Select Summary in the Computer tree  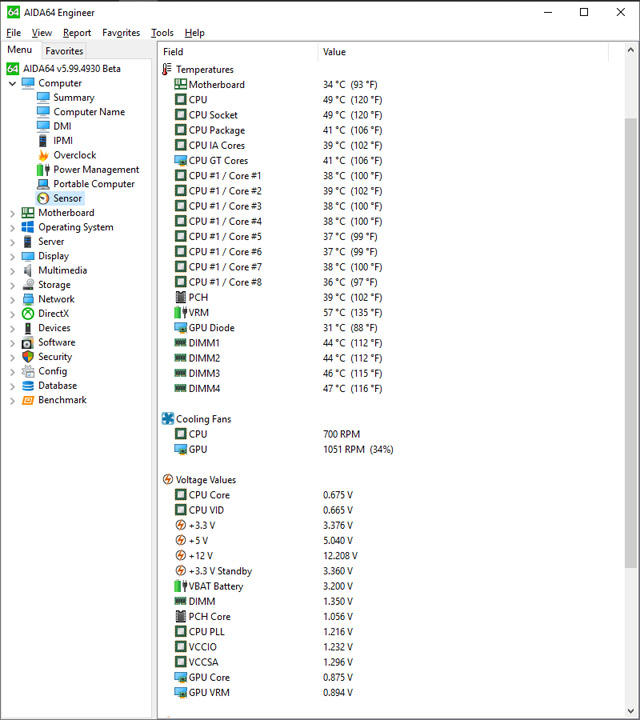[x=74, y=98]
